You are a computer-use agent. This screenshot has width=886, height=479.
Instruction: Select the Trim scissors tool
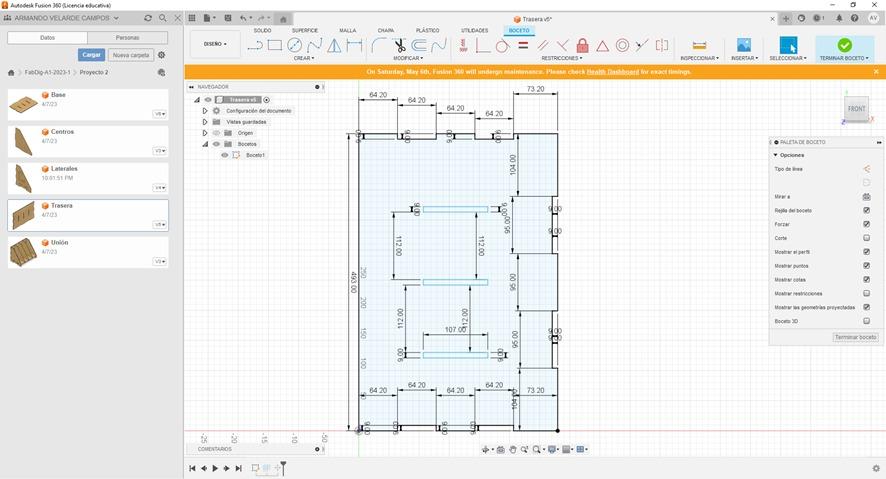399,45
